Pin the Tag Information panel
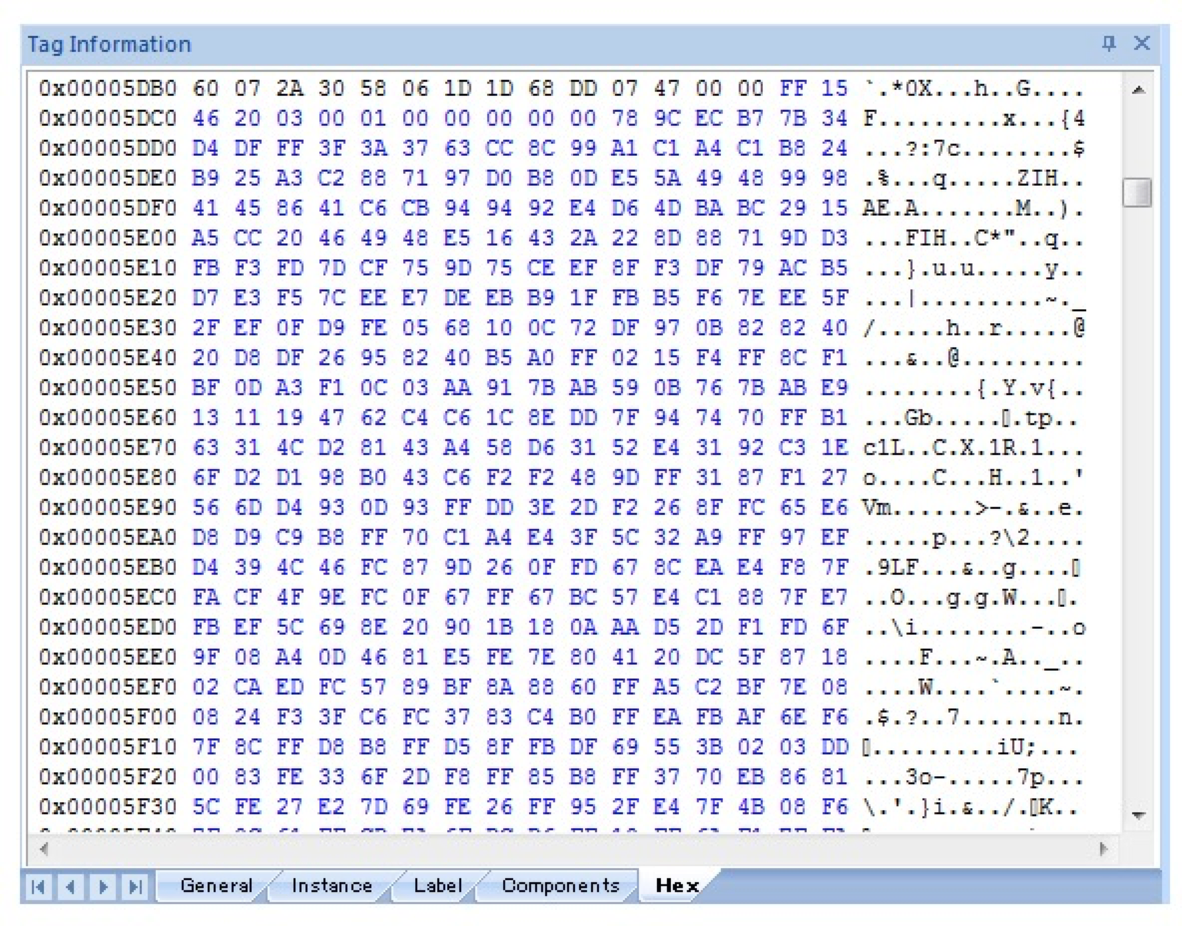 pos(1109,43)
